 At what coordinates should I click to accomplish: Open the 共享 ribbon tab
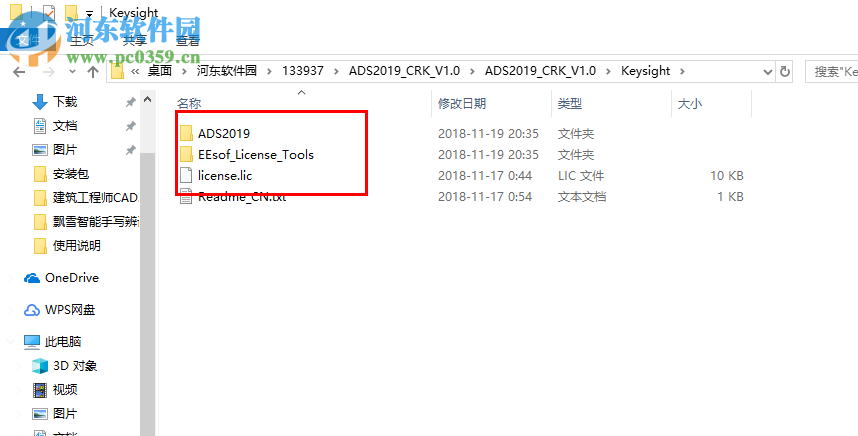pos(135,40)
